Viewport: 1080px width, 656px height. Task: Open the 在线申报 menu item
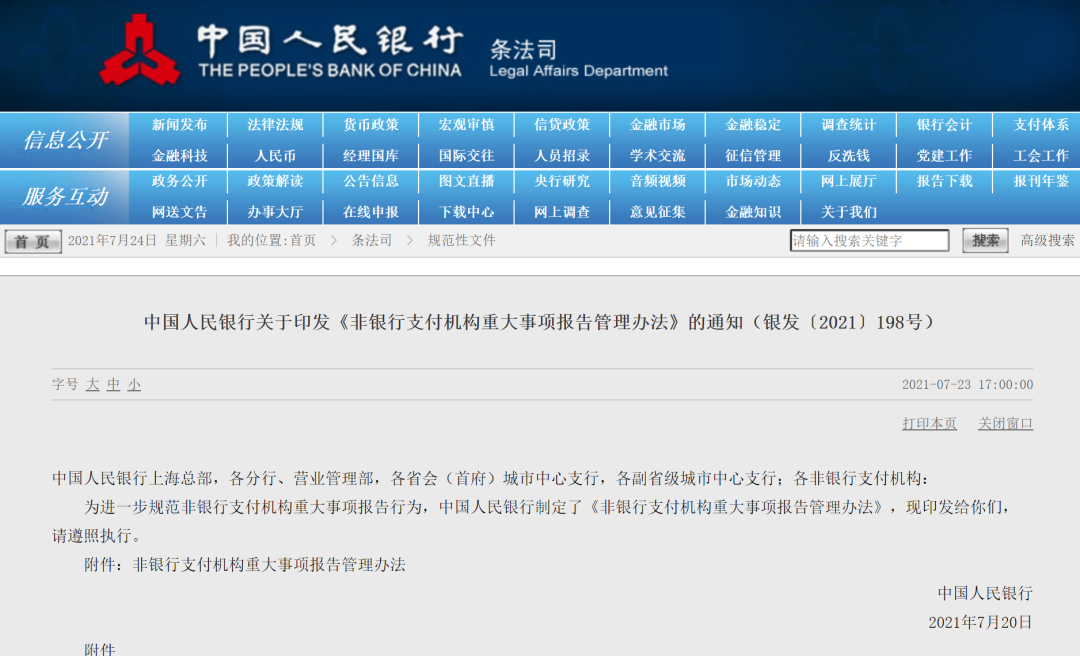371,212
